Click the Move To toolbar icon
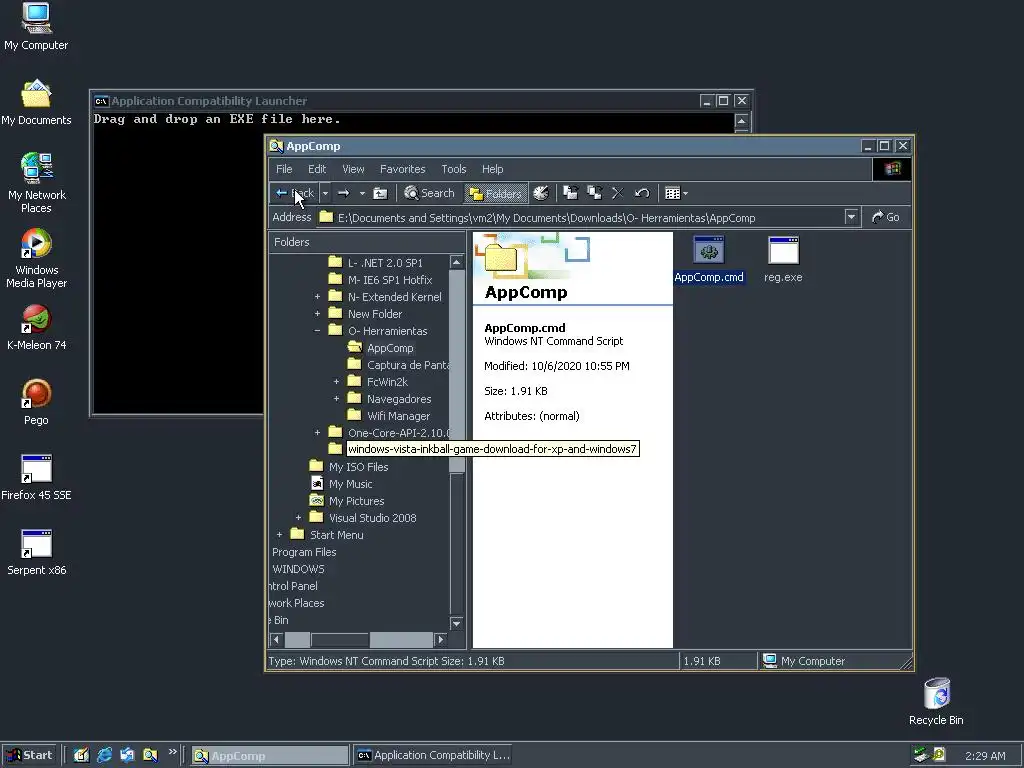Viewport: 1024px width, 768px height. pyautogui.click(x=571, y=193)
